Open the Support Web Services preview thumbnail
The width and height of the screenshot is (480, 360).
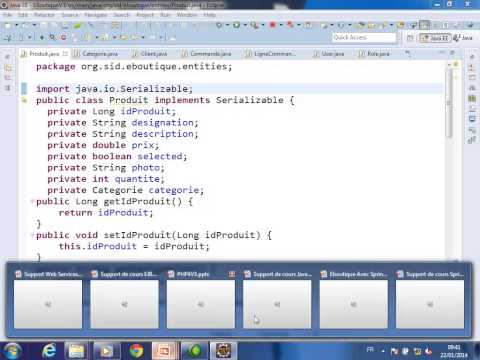(48, 304)
